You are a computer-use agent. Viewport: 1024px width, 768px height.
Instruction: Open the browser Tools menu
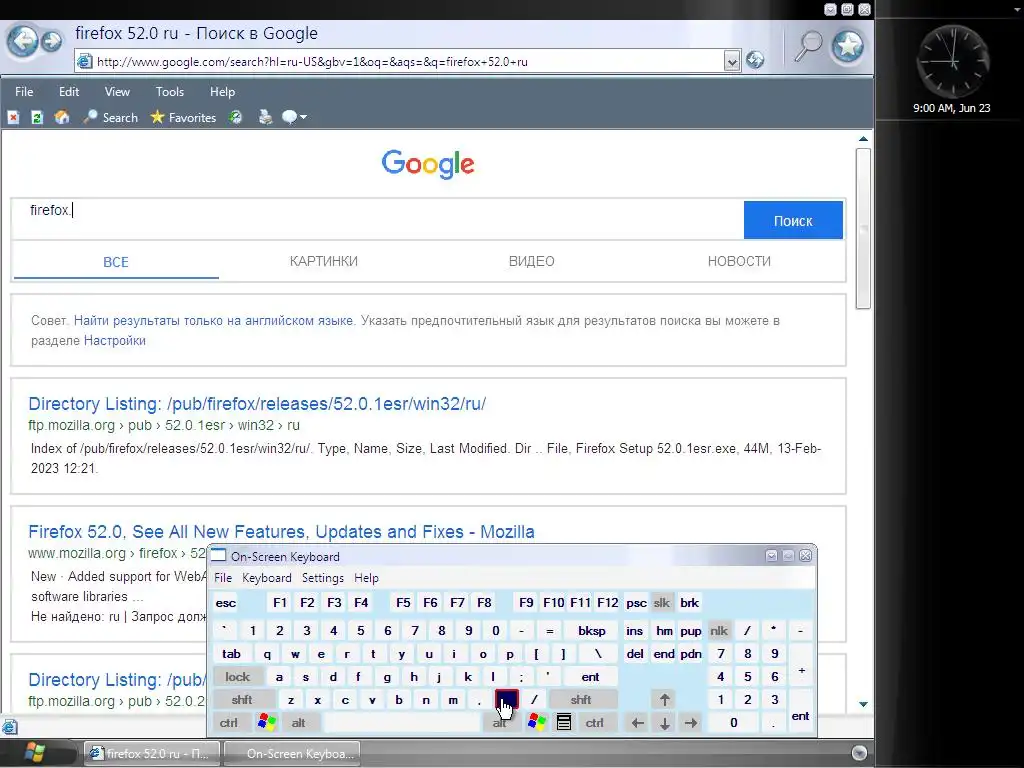170,91
